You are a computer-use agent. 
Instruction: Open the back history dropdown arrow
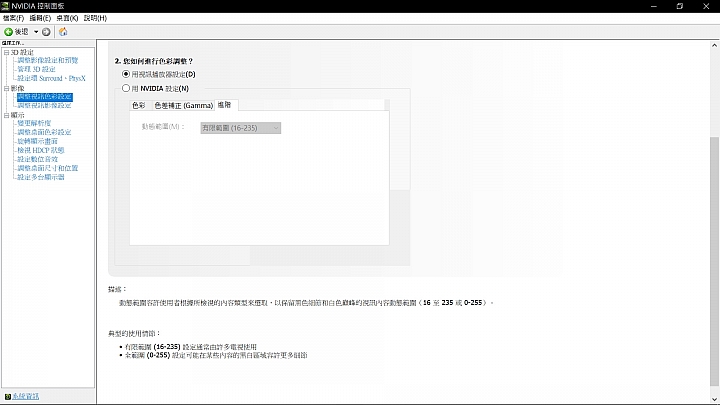pyautogui.click(x=36, y=32)
